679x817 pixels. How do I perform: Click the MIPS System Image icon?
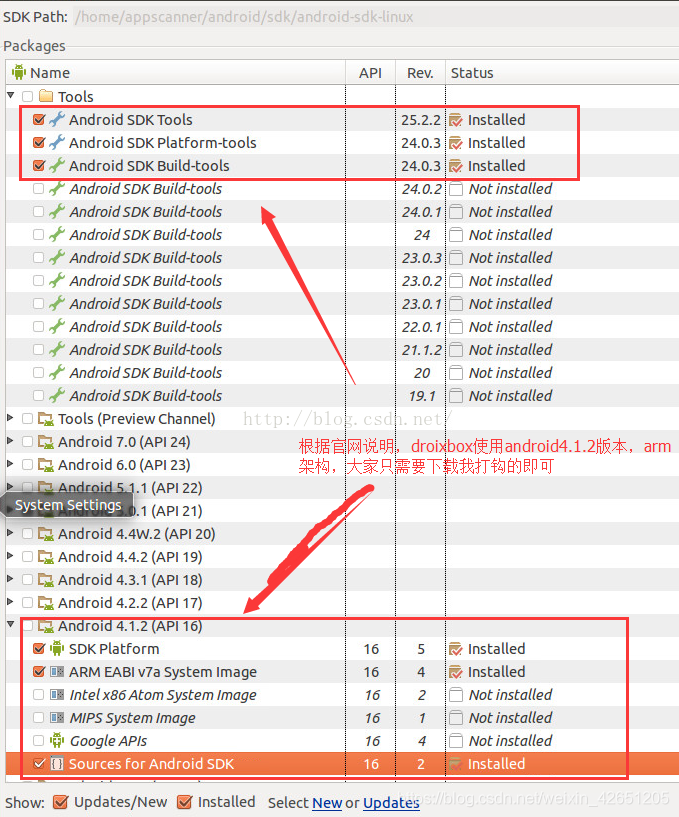(57, 717)
